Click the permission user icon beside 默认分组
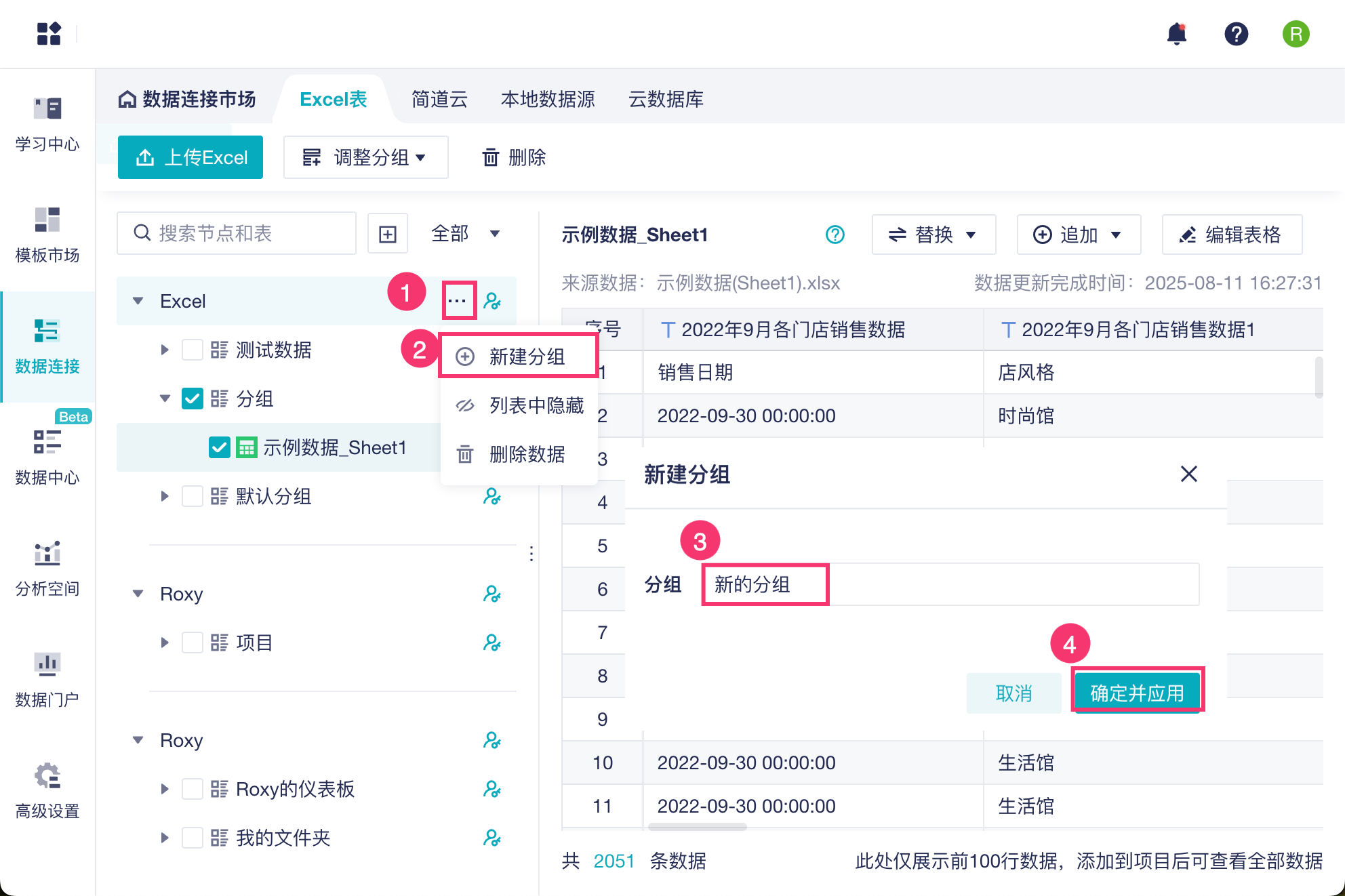 point(492,497)
